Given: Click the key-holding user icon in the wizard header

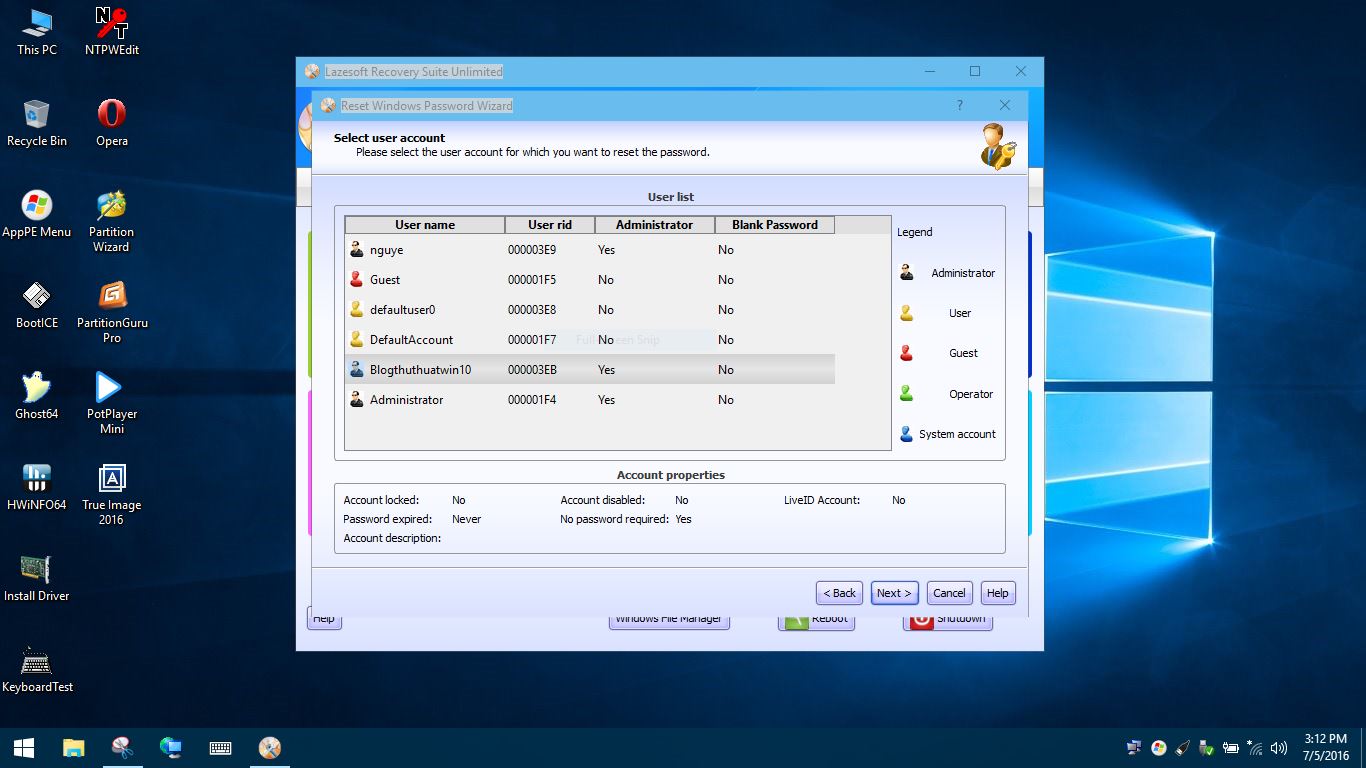Looking at the screenshot, I should 998,146.
